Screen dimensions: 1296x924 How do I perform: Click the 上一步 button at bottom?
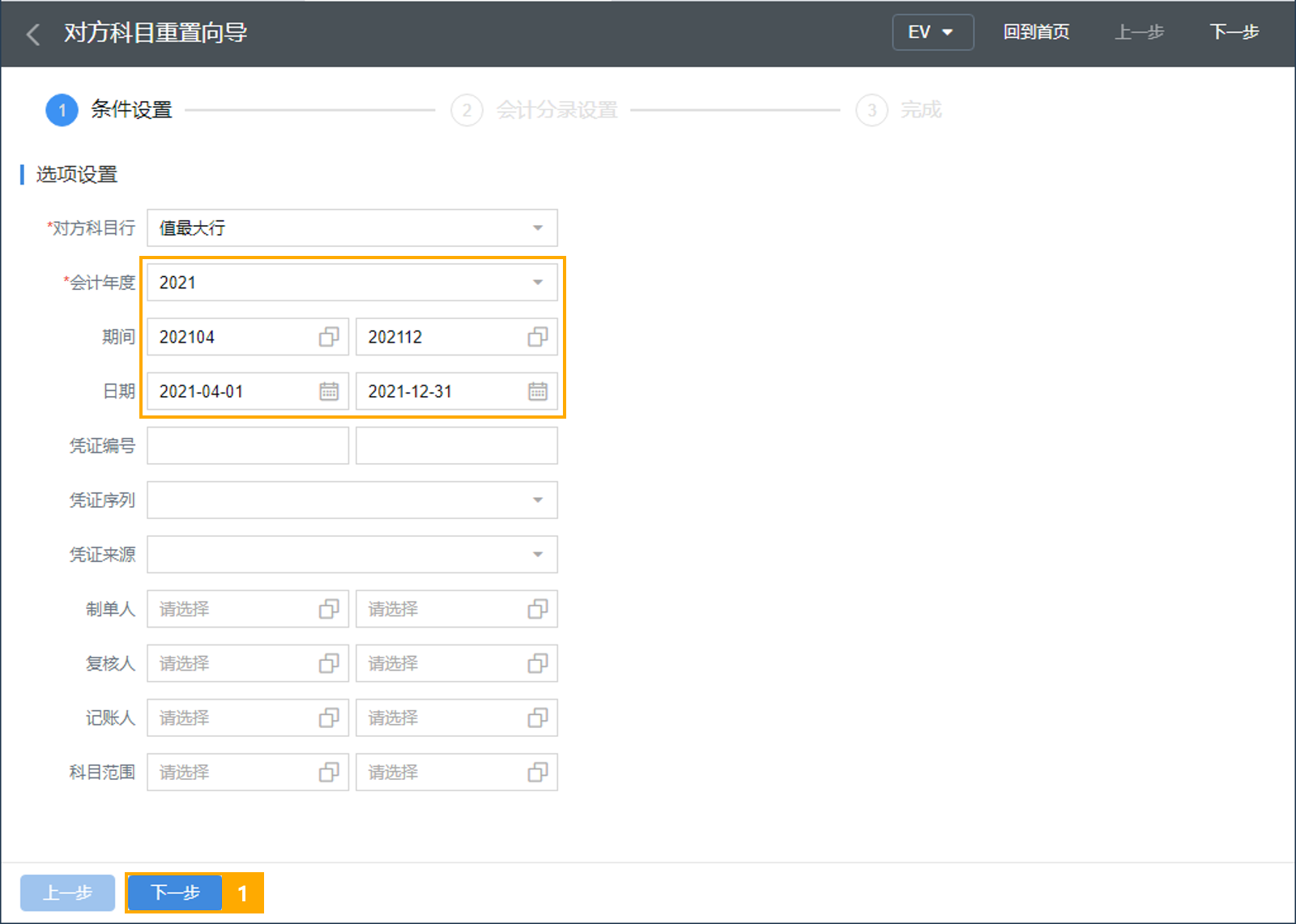(x=67, y=892)
